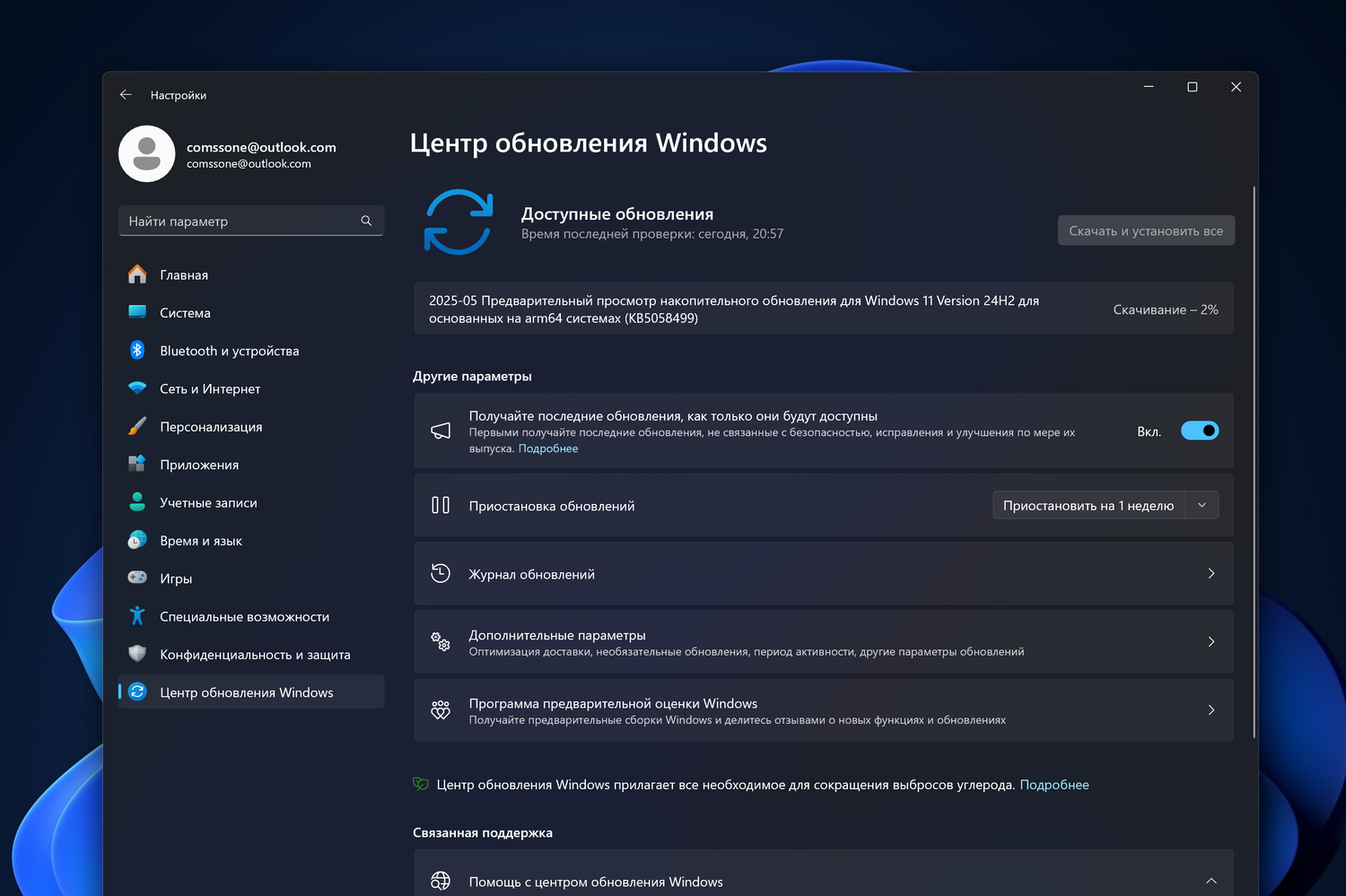Click the history clock icon for Журнал обновлений
The height and width of the screenshot is (896, 1346).
(441, 573)
